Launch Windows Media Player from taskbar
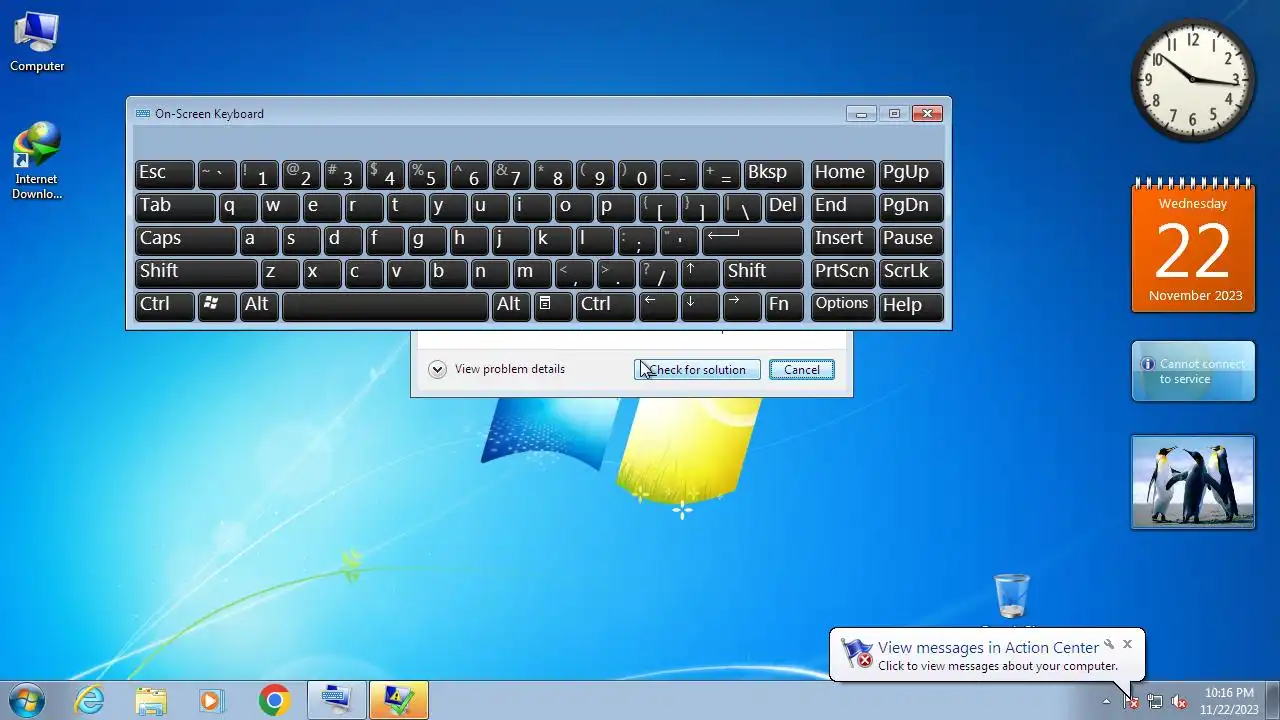Viewport: 1280px width, 720px height. 211,700
